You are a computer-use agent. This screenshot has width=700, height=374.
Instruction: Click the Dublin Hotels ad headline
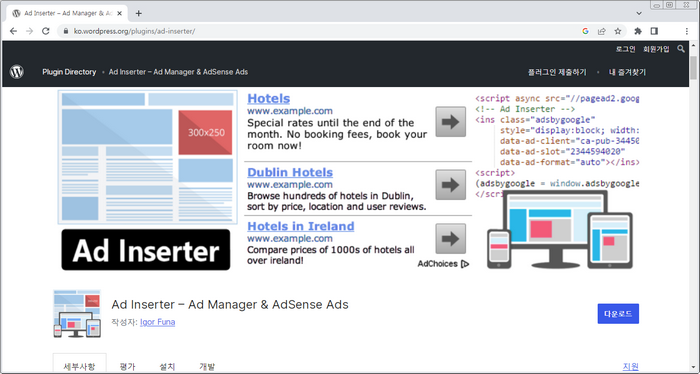tap(290, 172)
